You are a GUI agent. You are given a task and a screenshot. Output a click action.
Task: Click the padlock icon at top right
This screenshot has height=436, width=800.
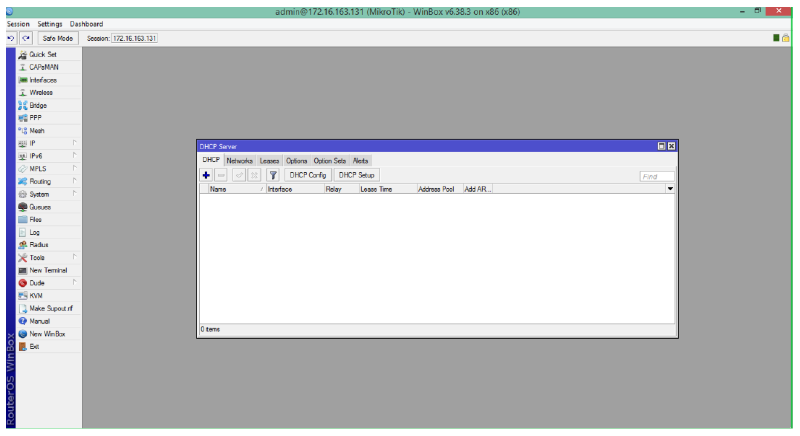(786, 38)
